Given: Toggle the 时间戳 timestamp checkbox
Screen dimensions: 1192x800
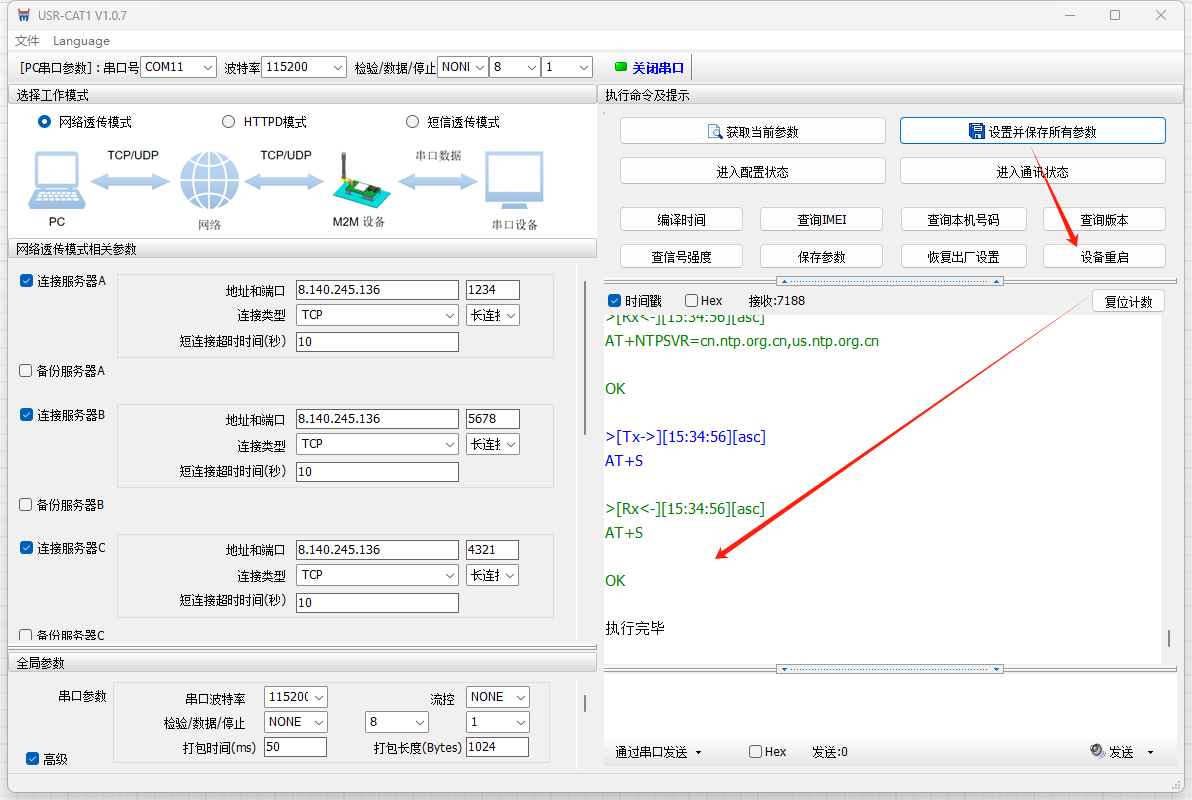Looking at the screenshot, I should pos(615,301).
